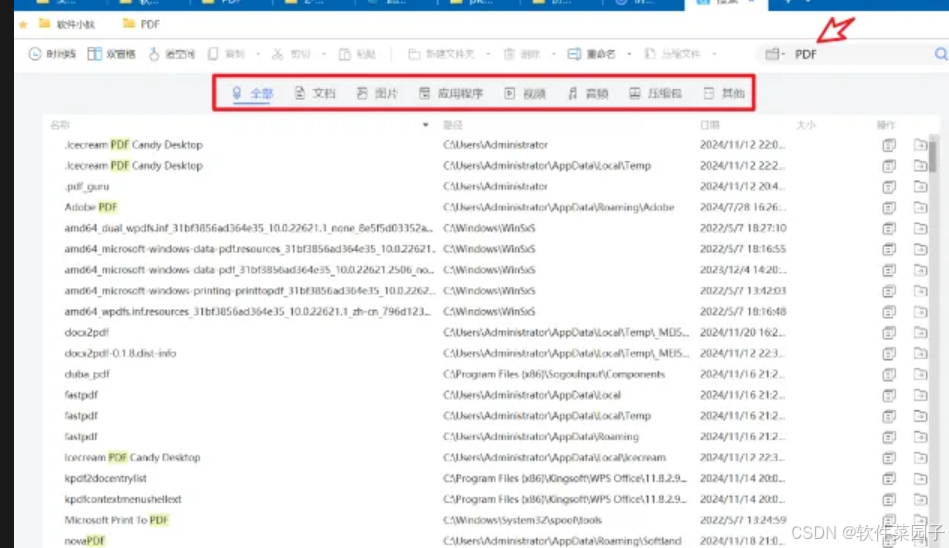
Task: Click the favorites star icon
Action: (23, 25)
